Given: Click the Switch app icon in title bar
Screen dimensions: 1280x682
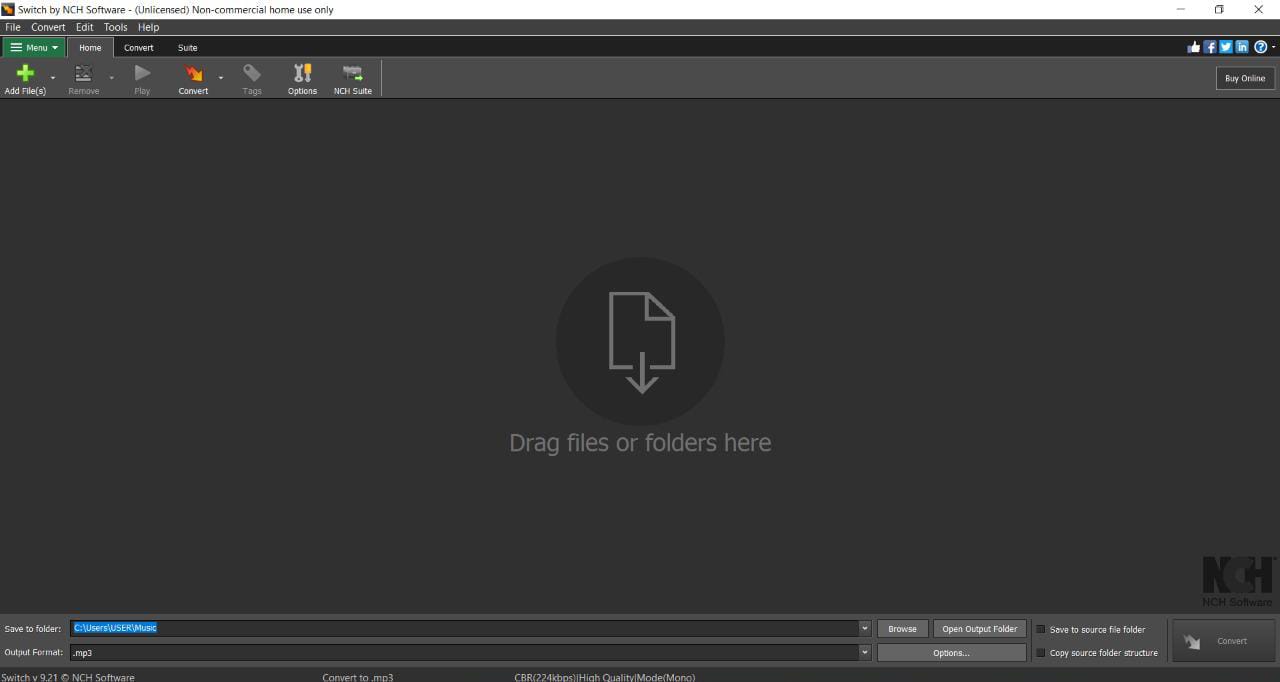Looking at the screenshot, I should (x=8, y=9).
